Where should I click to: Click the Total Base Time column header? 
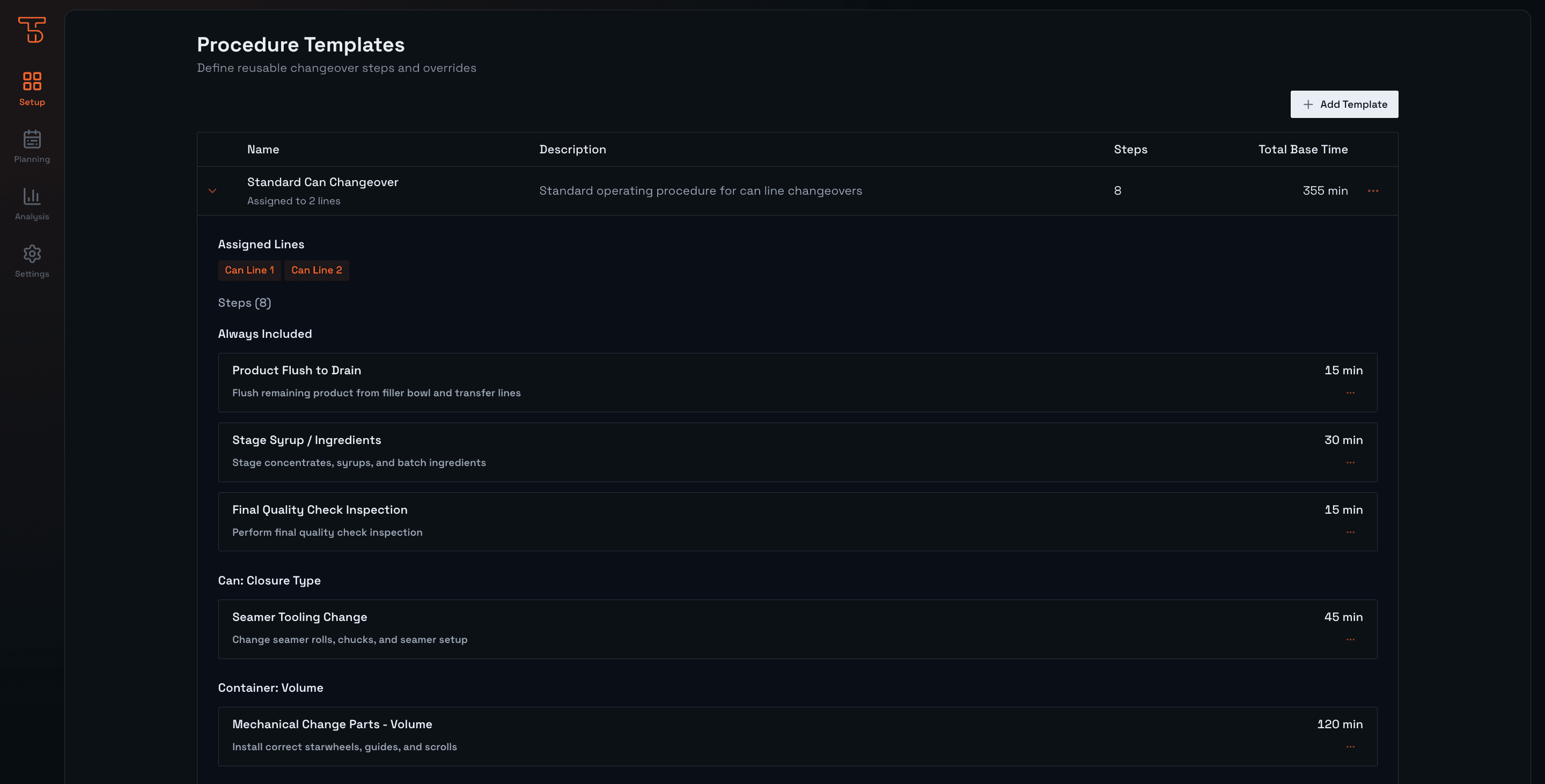click(1303, 149)
